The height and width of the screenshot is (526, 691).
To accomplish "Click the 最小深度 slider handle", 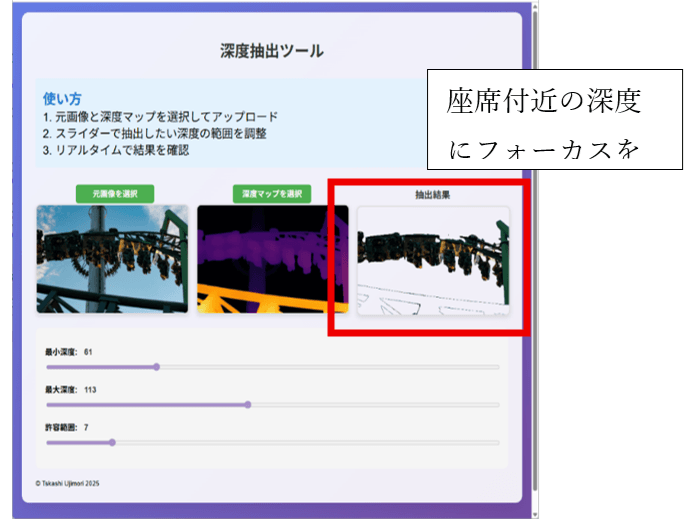I will pyautogui.click(x=156, y=367).
